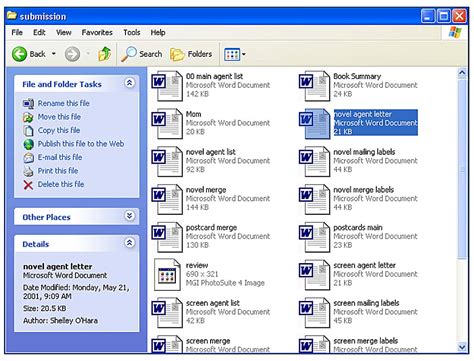
Task: Open the Favorites menu
Action: click(97, 32)
